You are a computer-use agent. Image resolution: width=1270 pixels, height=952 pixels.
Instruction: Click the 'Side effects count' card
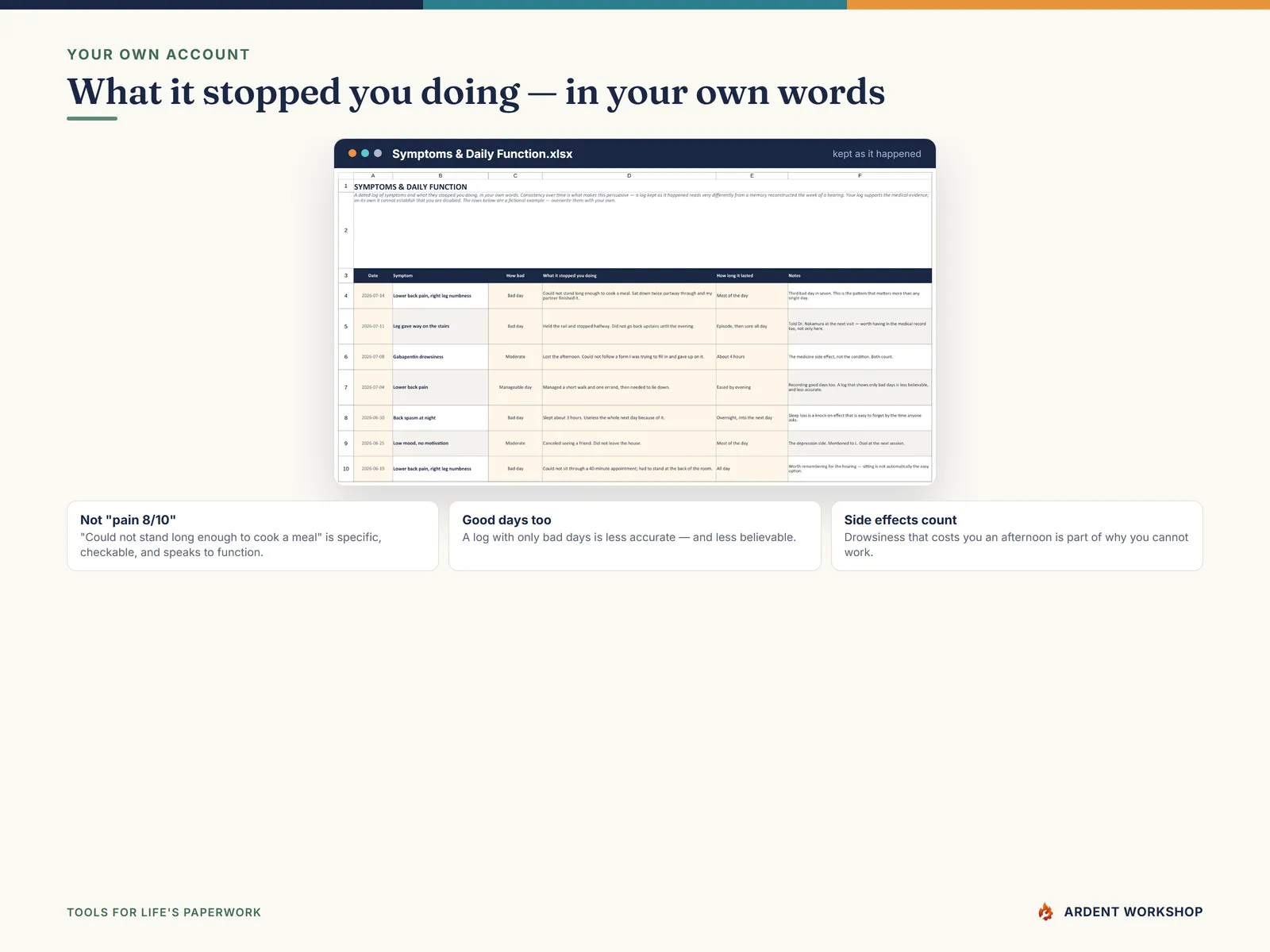point(1017,535)
